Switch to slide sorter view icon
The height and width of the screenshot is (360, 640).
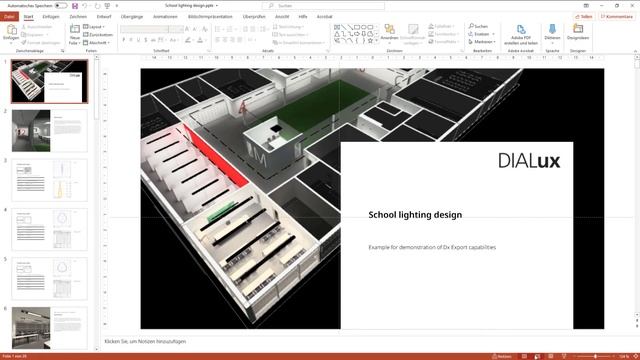(537, 356)
